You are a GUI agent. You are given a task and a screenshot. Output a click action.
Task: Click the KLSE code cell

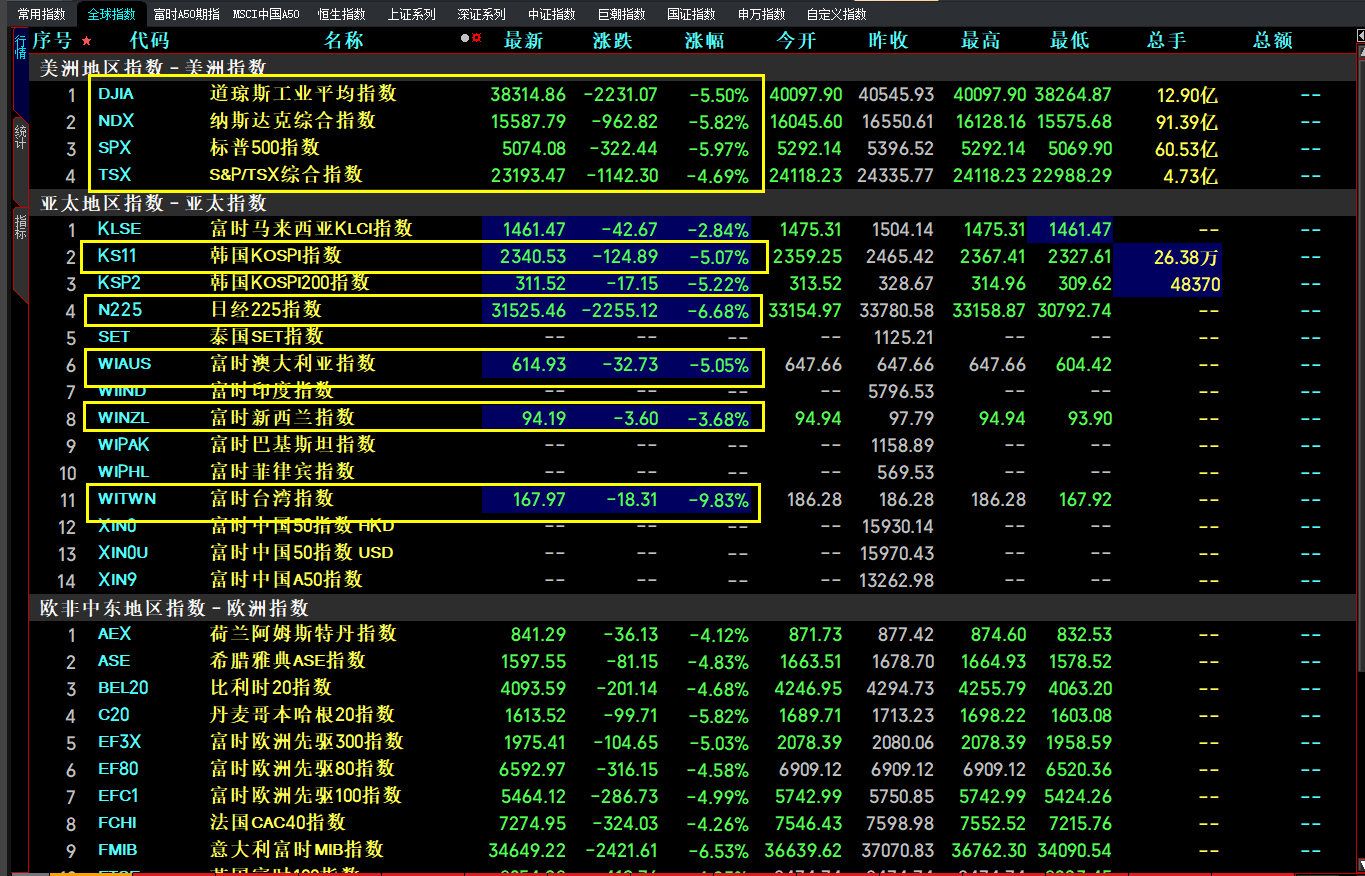coord(119,229)
